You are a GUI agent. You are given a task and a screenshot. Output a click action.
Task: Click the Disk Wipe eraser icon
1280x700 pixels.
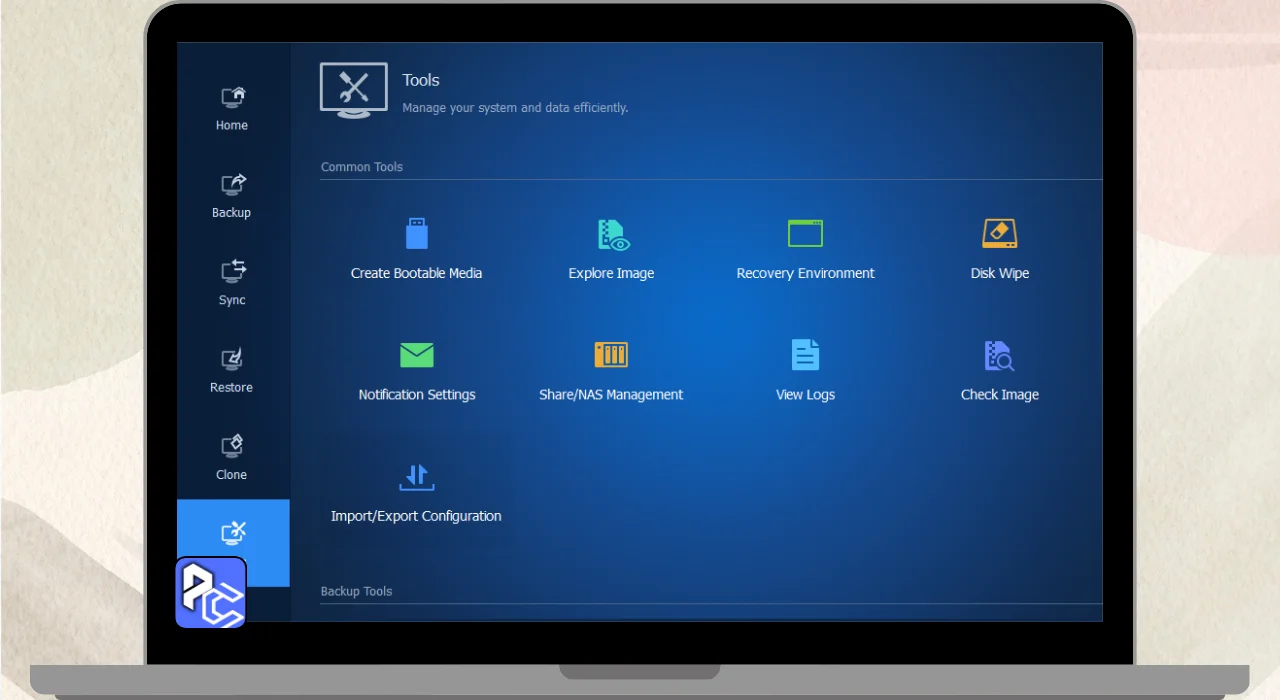coord(999,233)
